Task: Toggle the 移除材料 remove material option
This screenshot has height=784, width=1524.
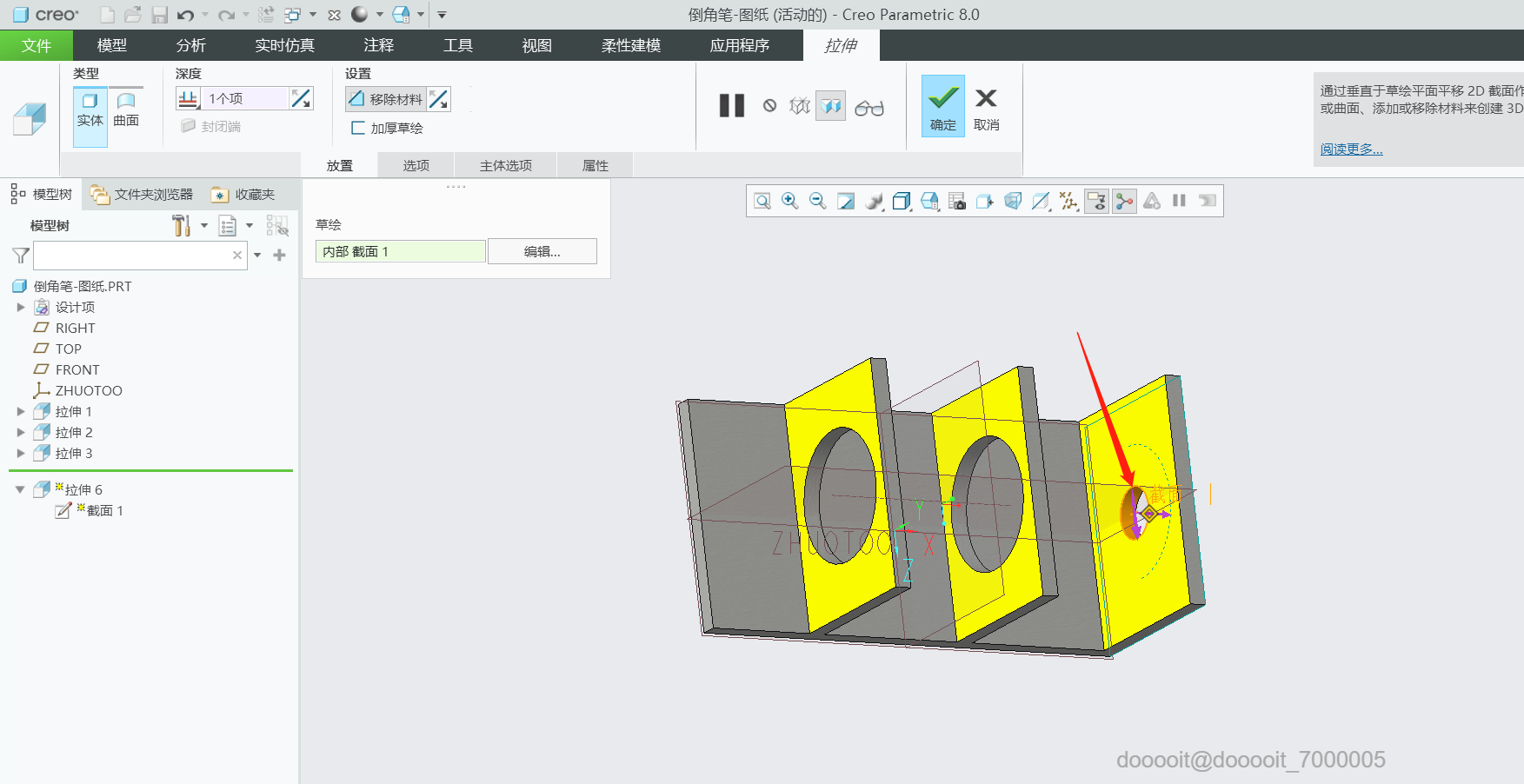Action: [x=386, y=100]
